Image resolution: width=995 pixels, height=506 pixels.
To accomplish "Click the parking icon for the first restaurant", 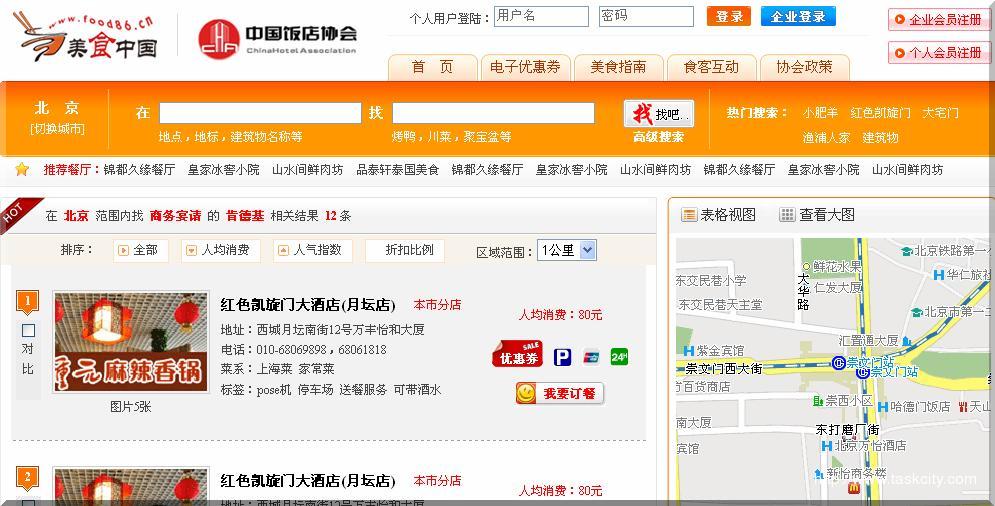I will point(563,357).
